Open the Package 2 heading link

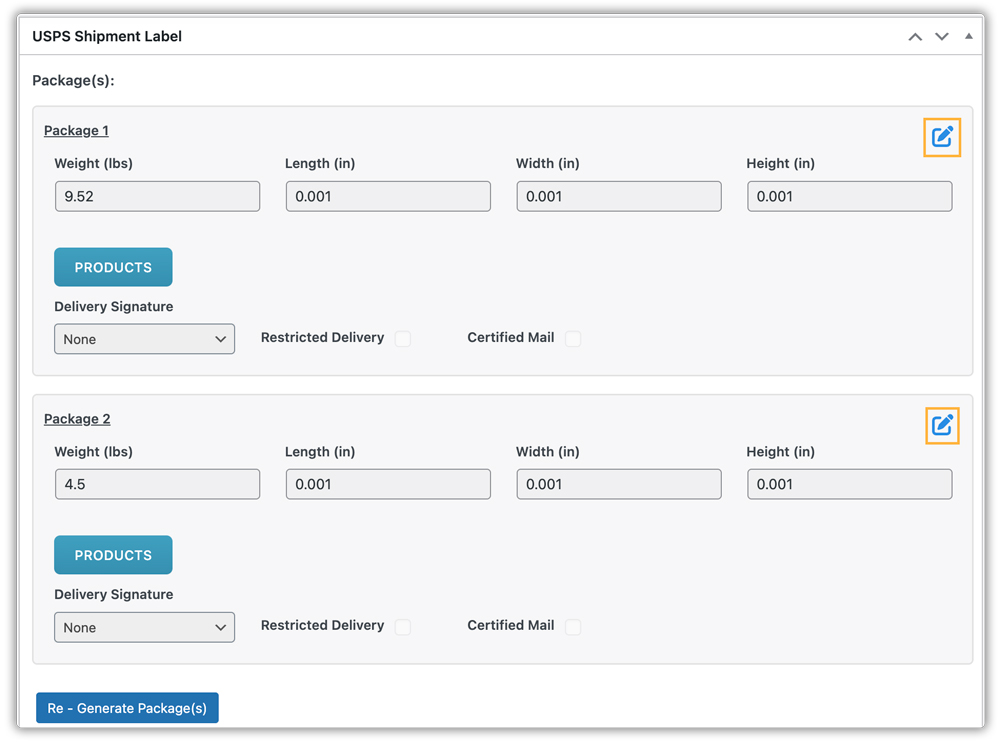click(76, 419)
